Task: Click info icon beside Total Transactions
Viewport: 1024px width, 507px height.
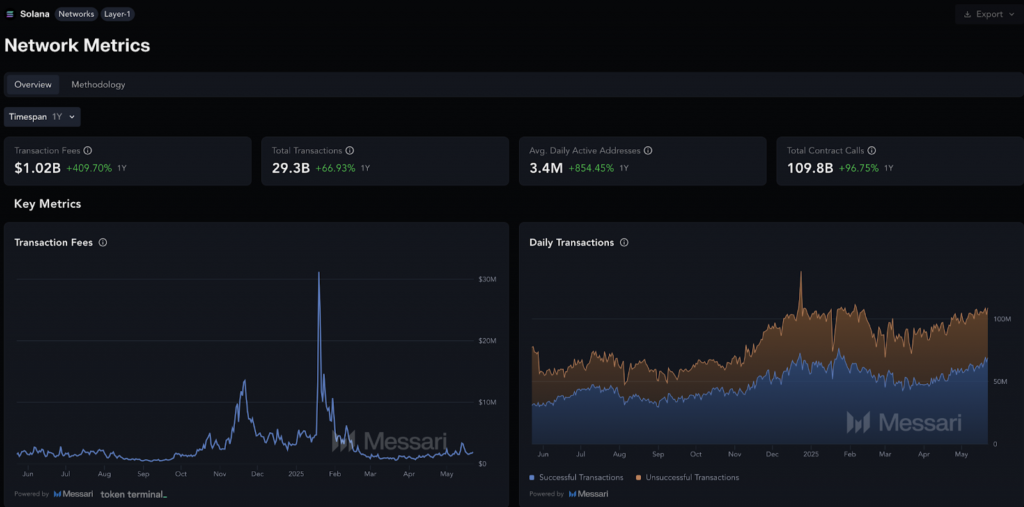Action: coord(350,150)
